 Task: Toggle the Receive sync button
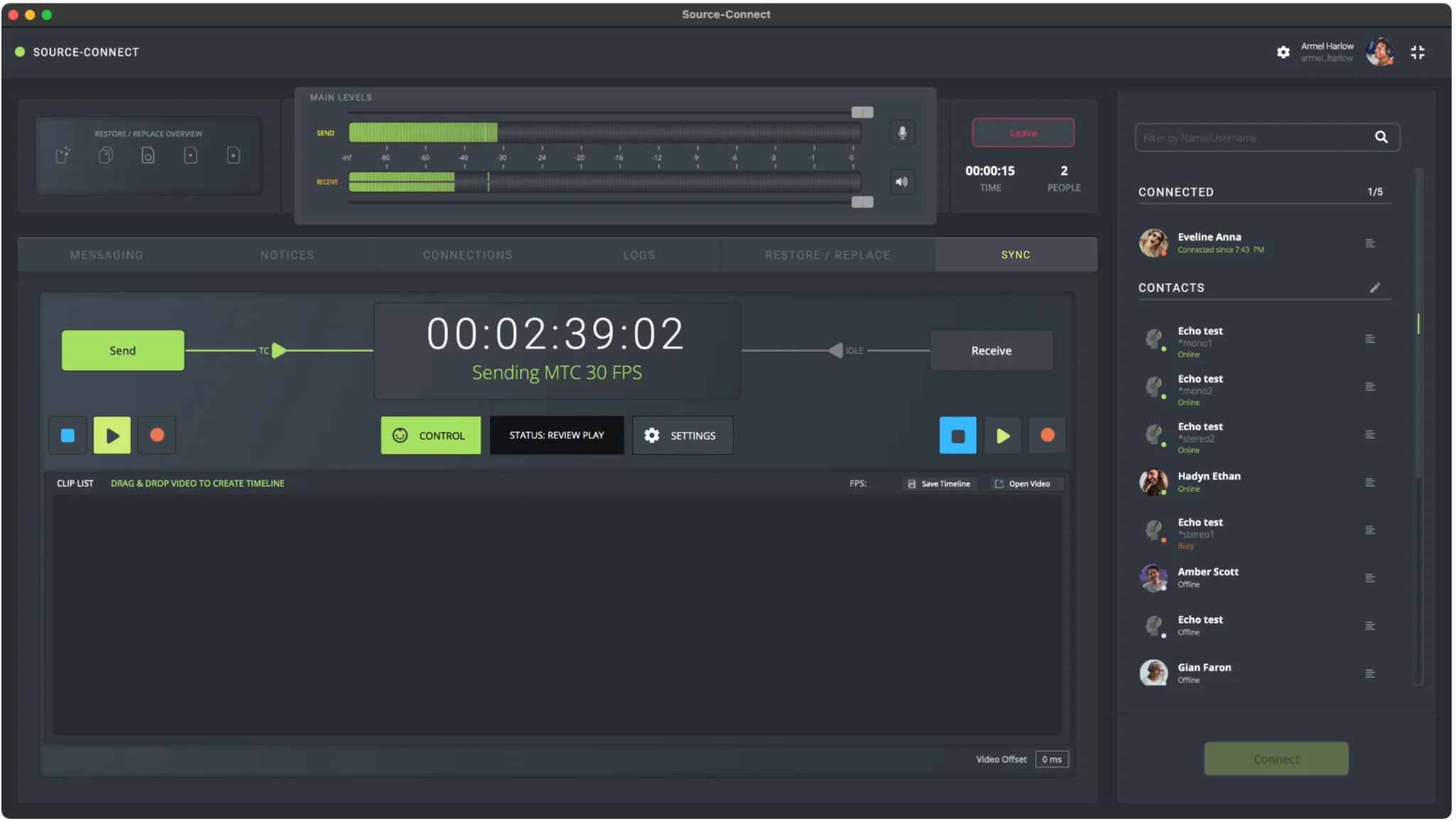(x=992, y=350)
